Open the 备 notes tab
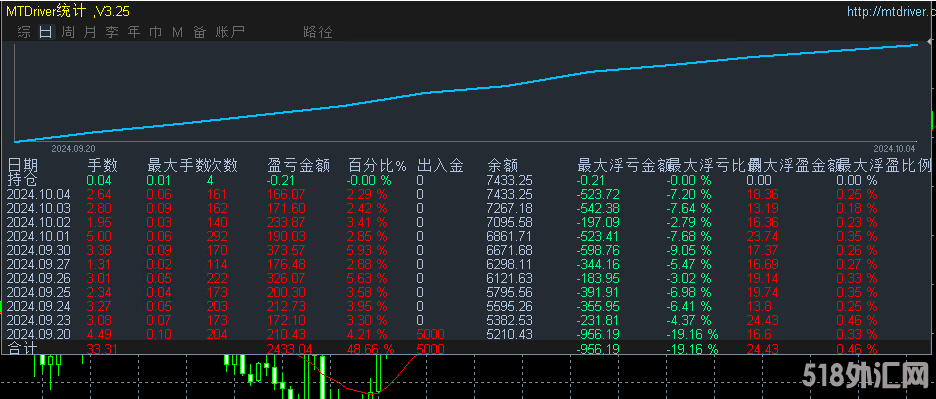Image resolution: width=936 pixels, height=399 pixels. pyautogui.click(x=199, y=32)
